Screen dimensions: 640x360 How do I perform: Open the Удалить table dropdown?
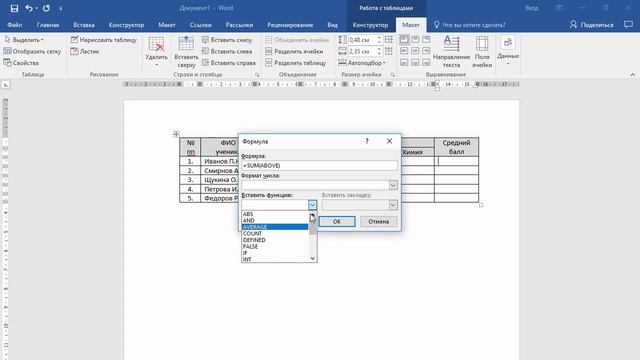(x=156, y=52)
